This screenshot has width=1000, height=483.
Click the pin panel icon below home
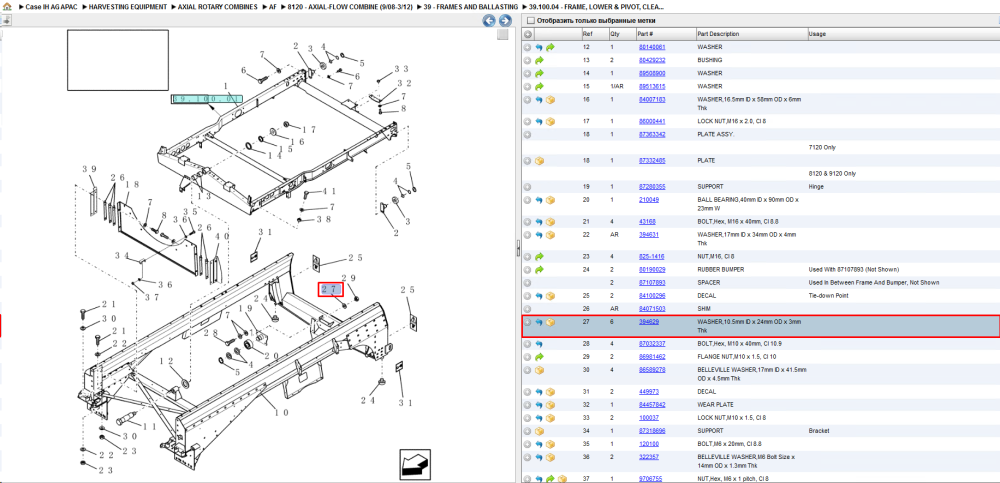[6, 20]
